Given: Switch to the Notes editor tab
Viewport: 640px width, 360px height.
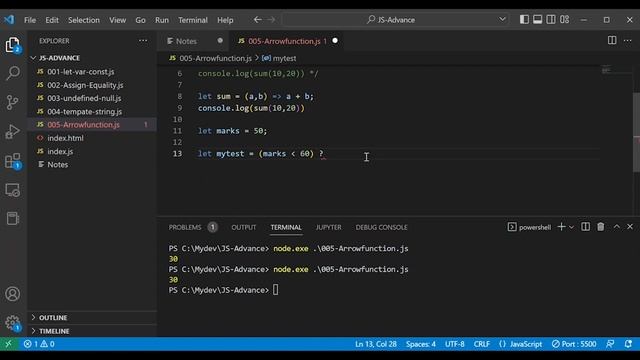Looking at the screenshot, I should pos(186,41).
